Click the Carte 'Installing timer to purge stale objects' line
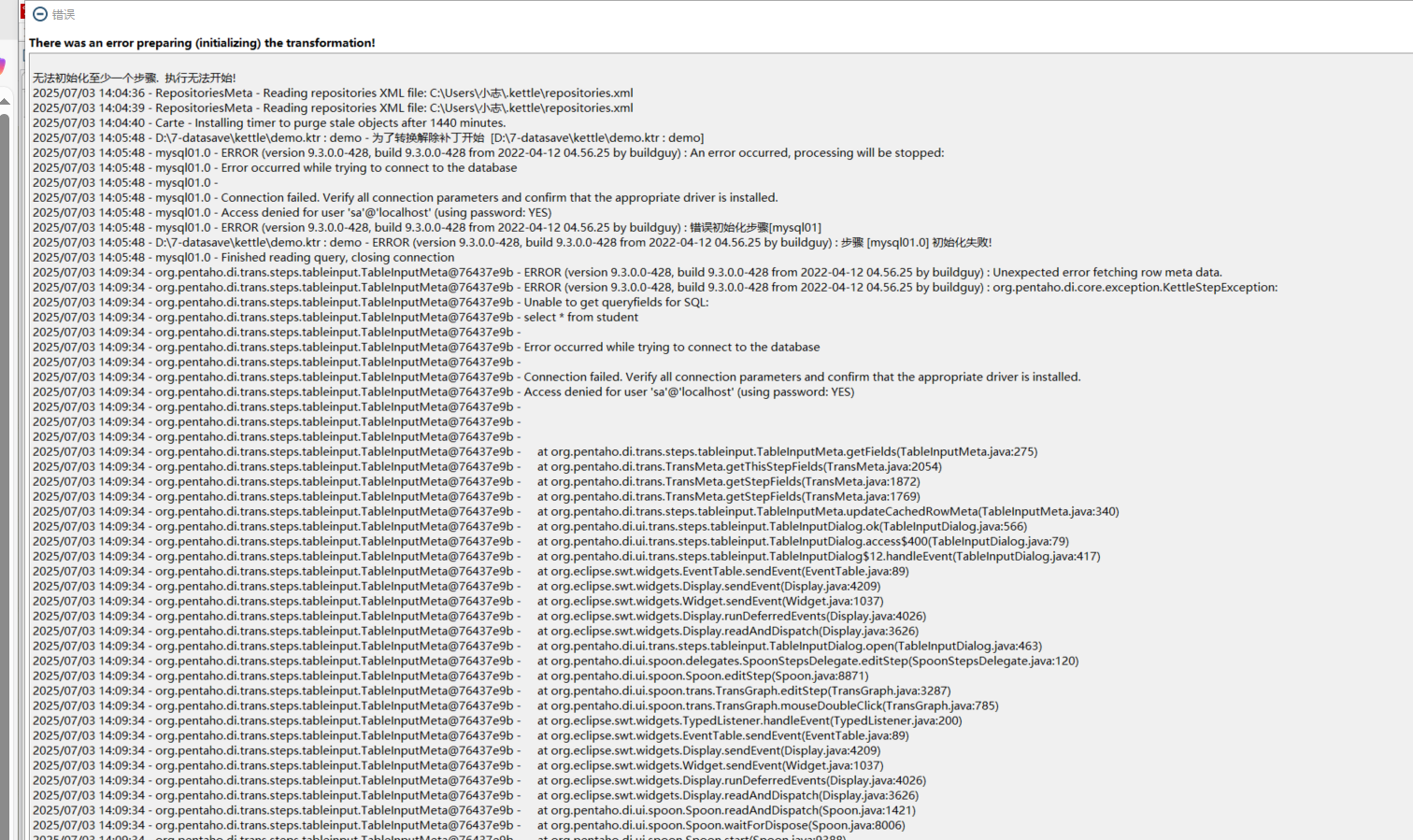 tap(269, 122)
